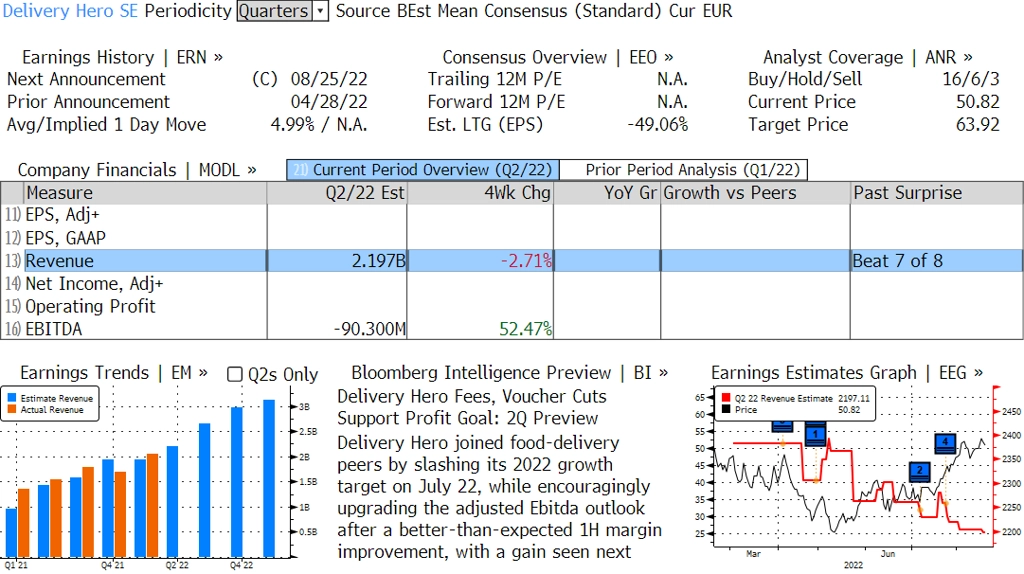1024x574 pixels.
Task: Switch to Prior Period Analysis (Q1/22) tab
Action: pos(684,170)
